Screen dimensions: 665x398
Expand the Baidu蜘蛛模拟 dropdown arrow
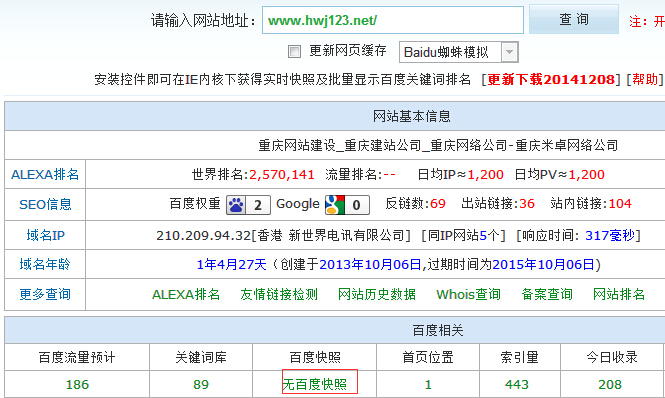tap(509, 52)
